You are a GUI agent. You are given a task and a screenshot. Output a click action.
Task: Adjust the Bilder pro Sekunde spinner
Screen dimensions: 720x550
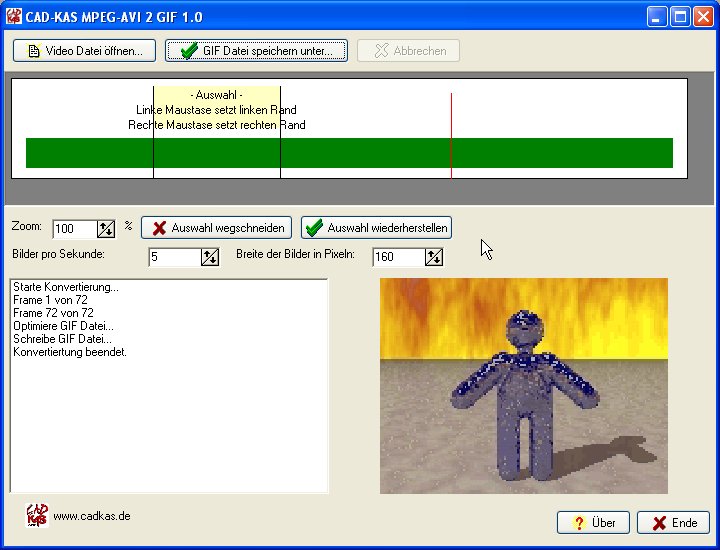pyautogui.click(x=210, y=257)
